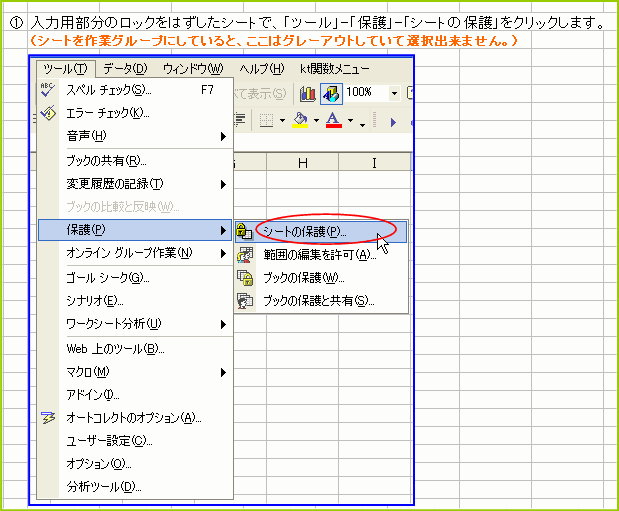Viewport: 619px width, 511px height.
Task: Expand ワークシート分析(U) submenu
Action: point(135,324)
